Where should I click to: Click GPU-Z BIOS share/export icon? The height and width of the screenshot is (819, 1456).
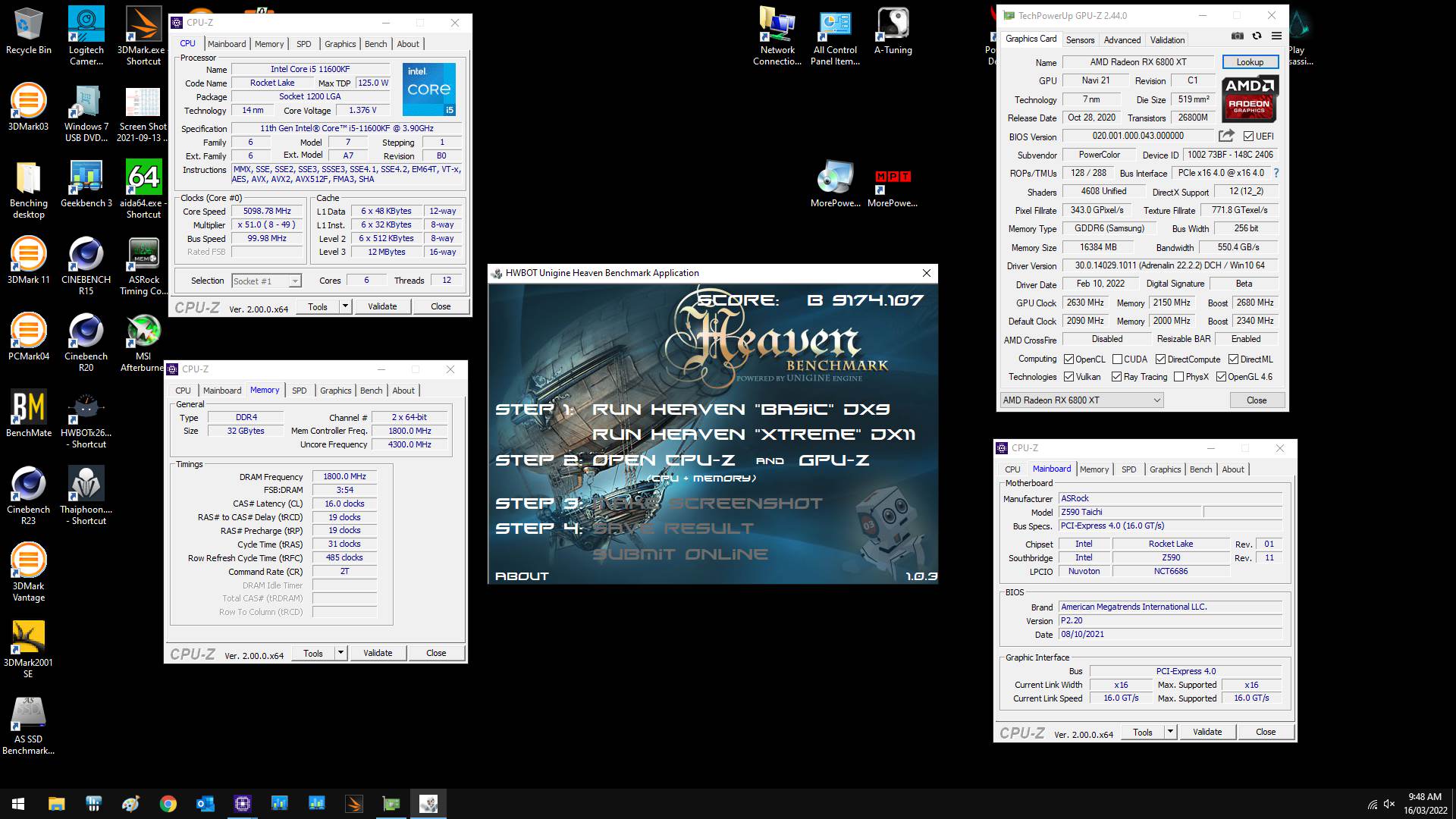pyautogui.click(x=1226, y=136)
